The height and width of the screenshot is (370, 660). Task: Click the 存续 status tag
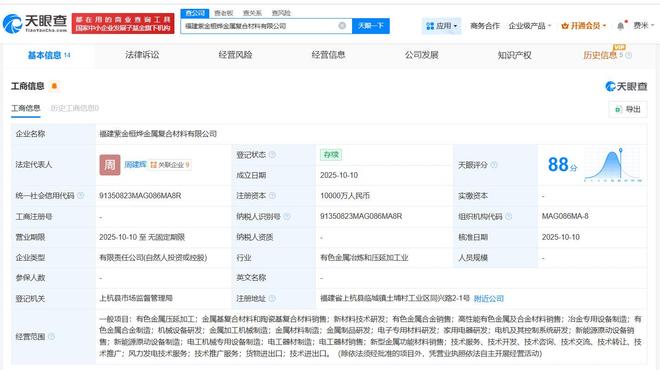pyautogui.click(x=331, y=155)
